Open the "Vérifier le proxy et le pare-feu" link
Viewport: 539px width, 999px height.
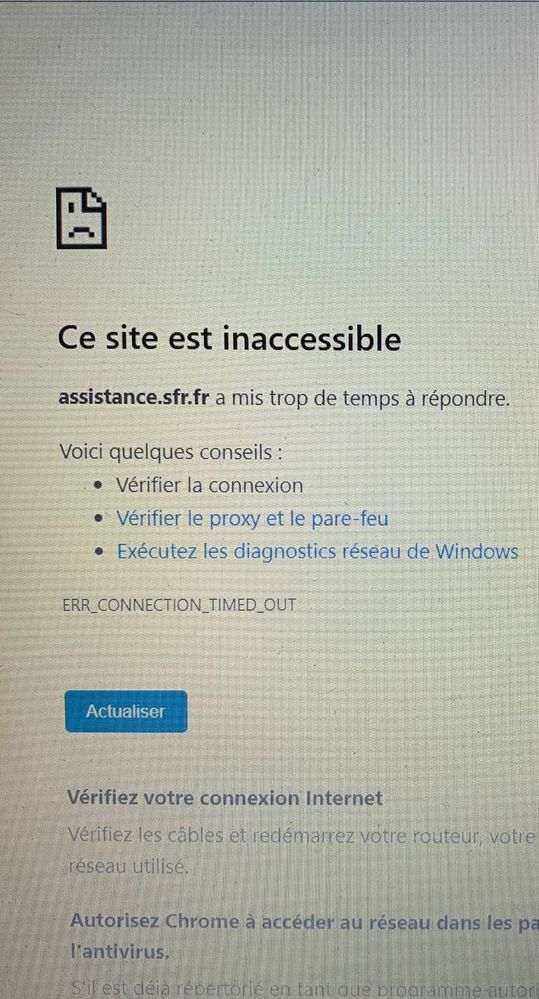click(252, 519)
